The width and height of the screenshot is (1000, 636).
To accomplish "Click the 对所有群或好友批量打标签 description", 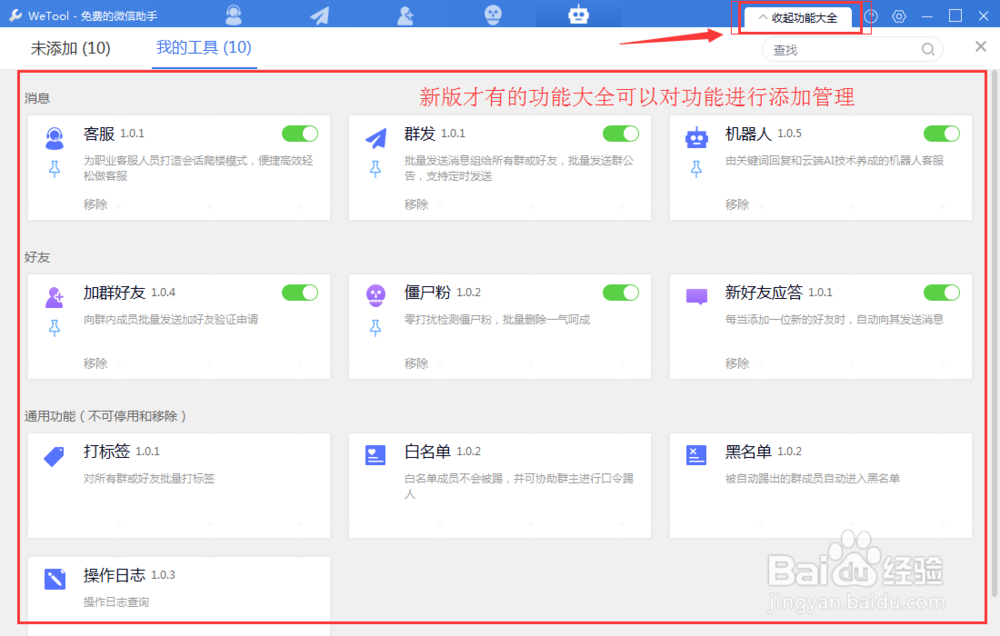I will click(149, 478).
